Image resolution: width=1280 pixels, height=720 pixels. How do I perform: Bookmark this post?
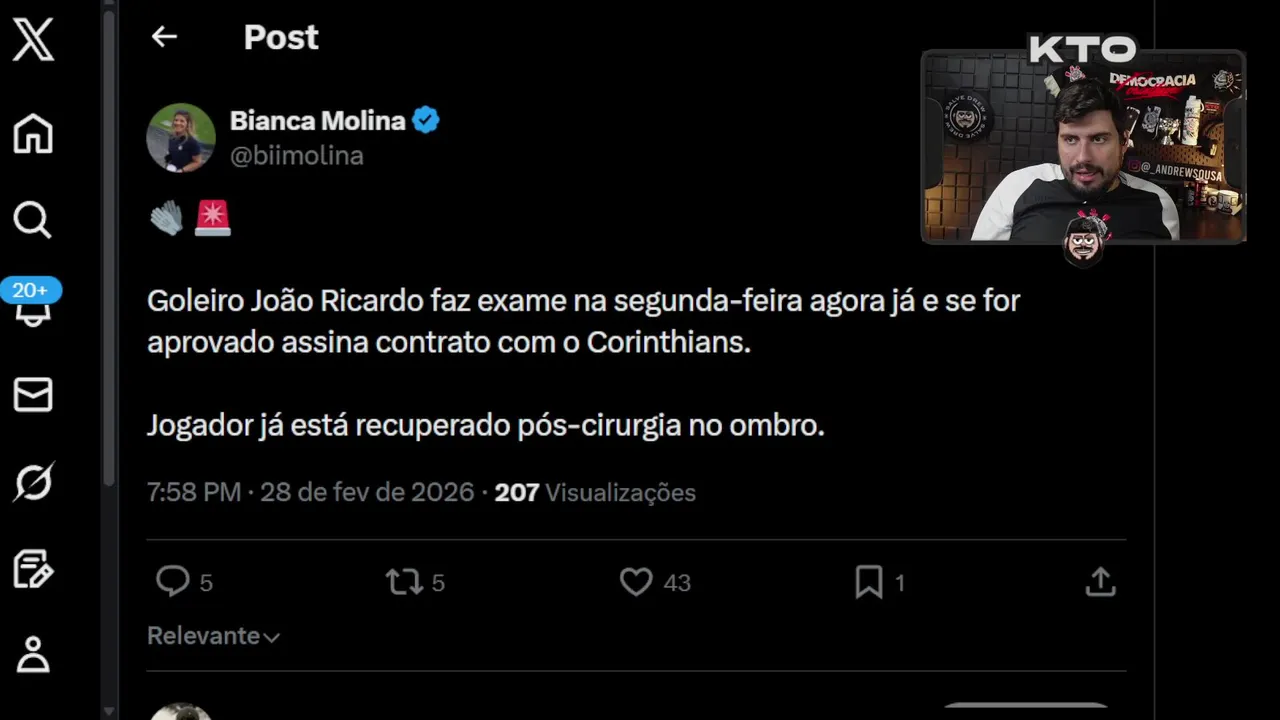tap(868, 582)
